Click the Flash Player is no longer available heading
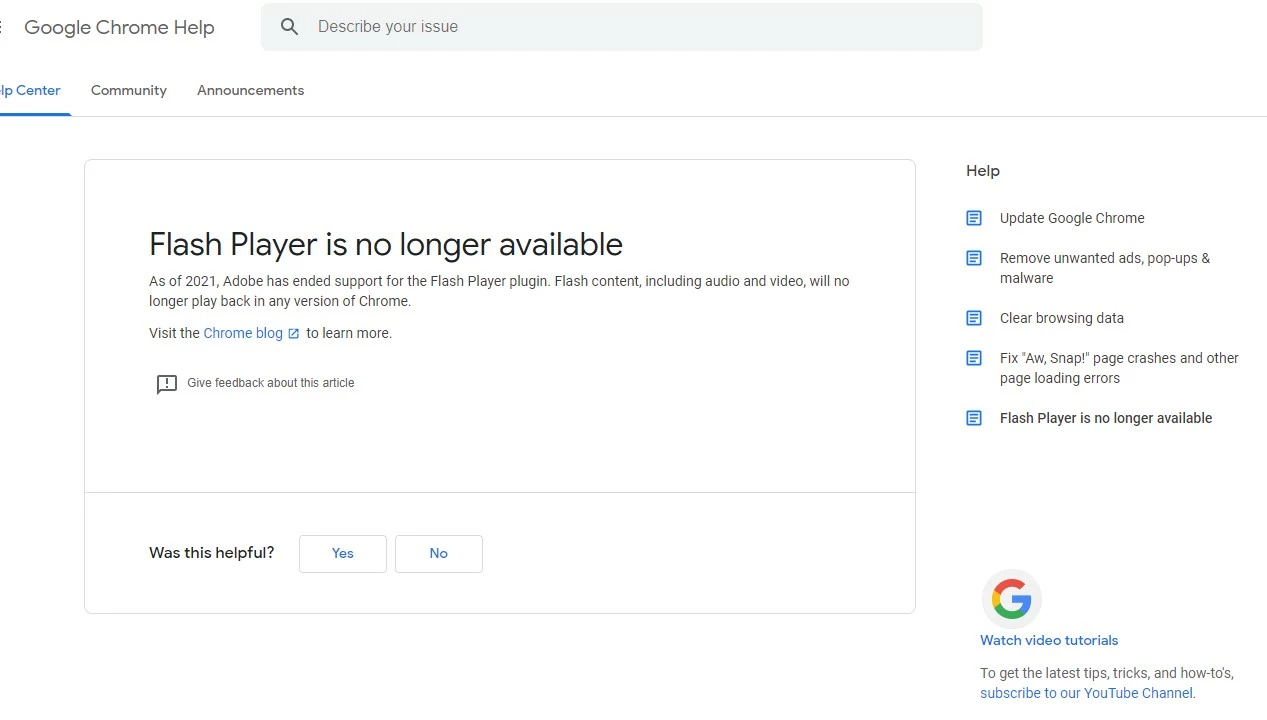This screenshot has width=1267, height=720. (x=386, y=244)
